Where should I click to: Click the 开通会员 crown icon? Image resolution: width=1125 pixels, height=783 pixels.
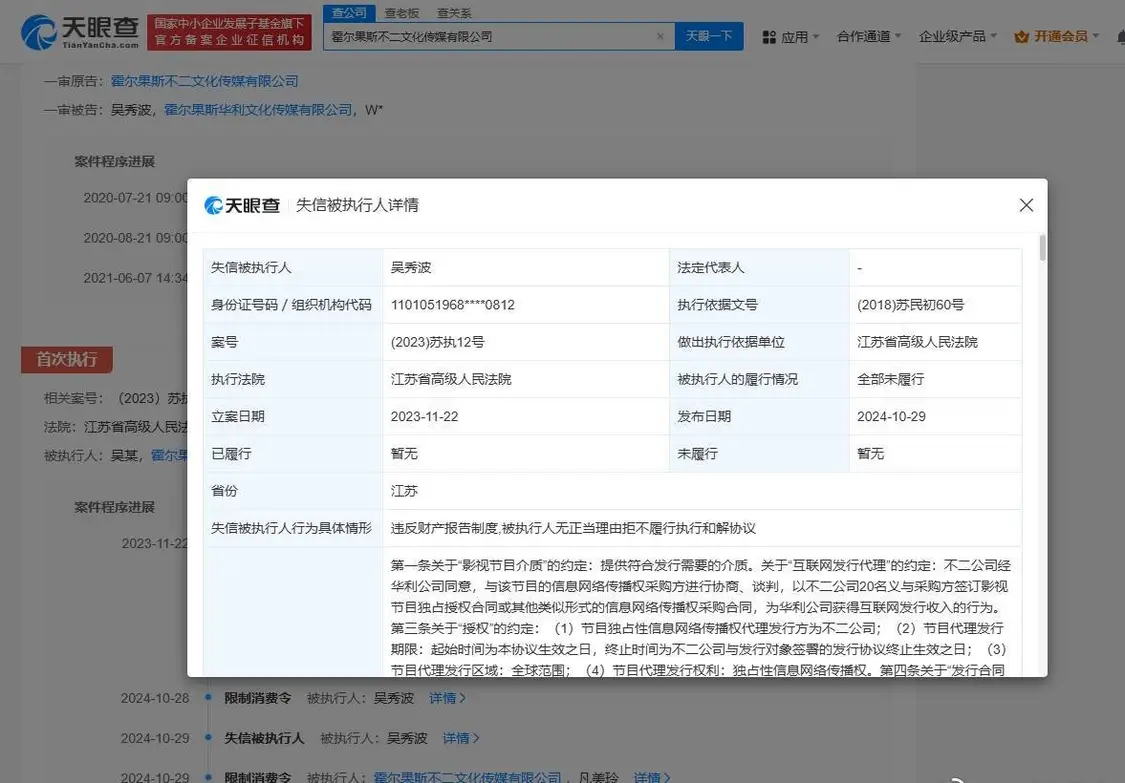(x=1021, y=37)
